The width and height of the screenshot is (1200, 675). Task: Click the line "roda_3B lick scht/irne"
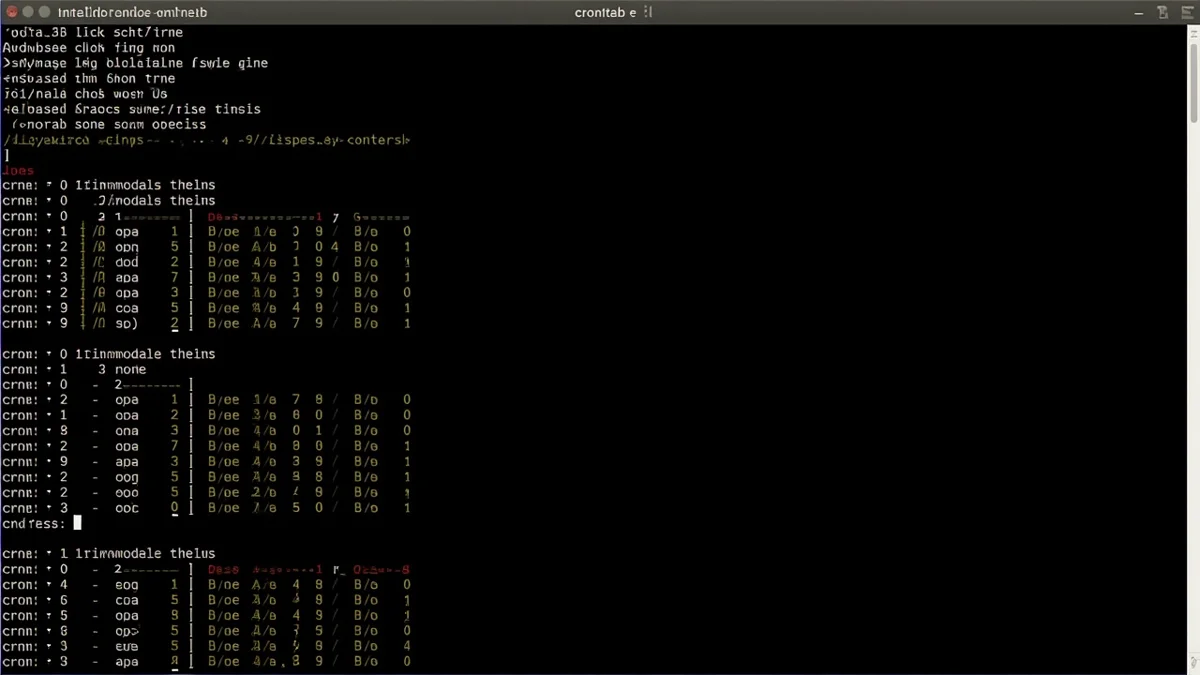tap(95, 32)
